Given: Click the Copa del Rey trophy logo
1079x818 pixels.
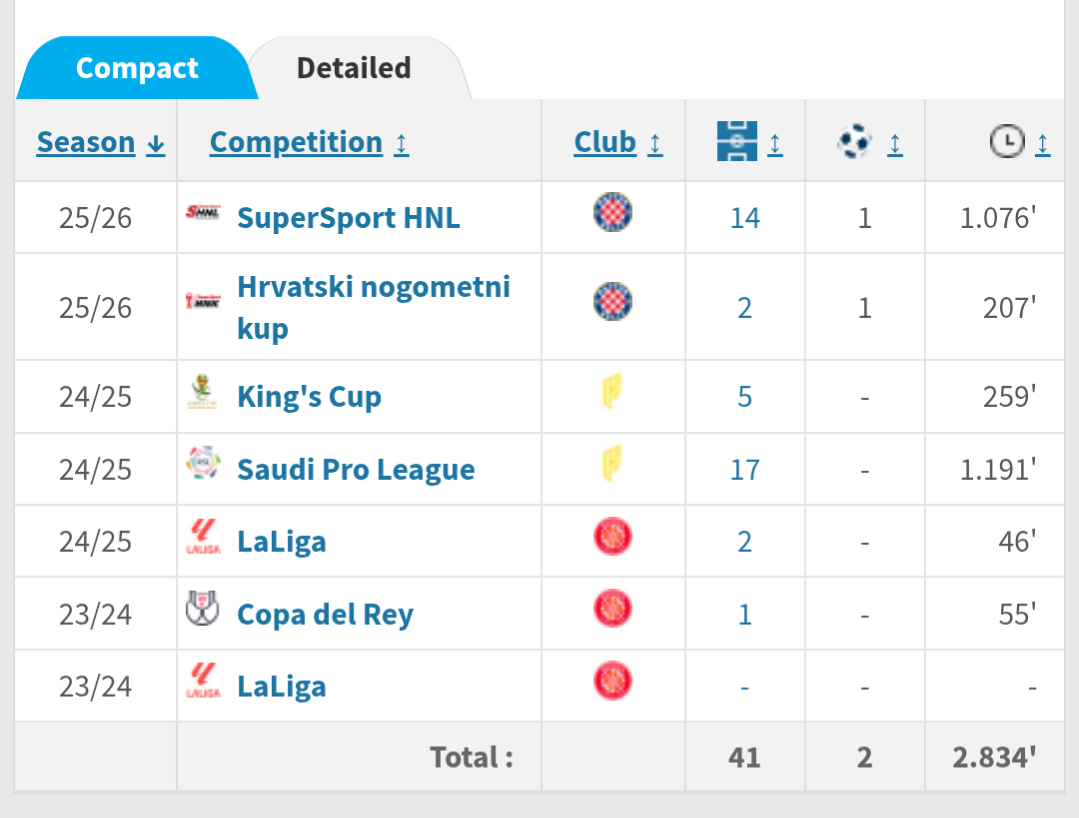Looking at the screenshot, I should [x=203, y=609].
